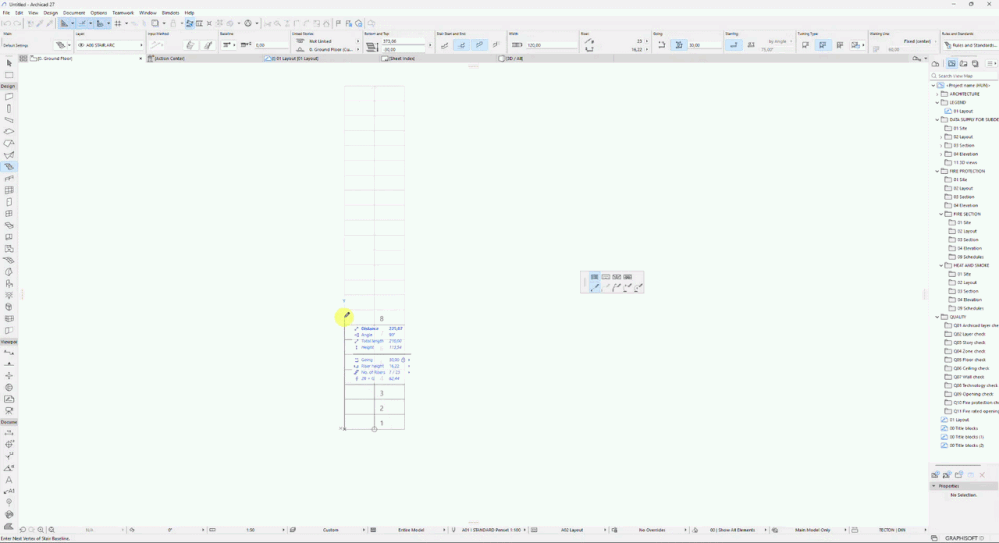The width and height of the screenshot is (999, 543).
Task: Toggle the third Stair Start and End option
Action: (479, 45)
